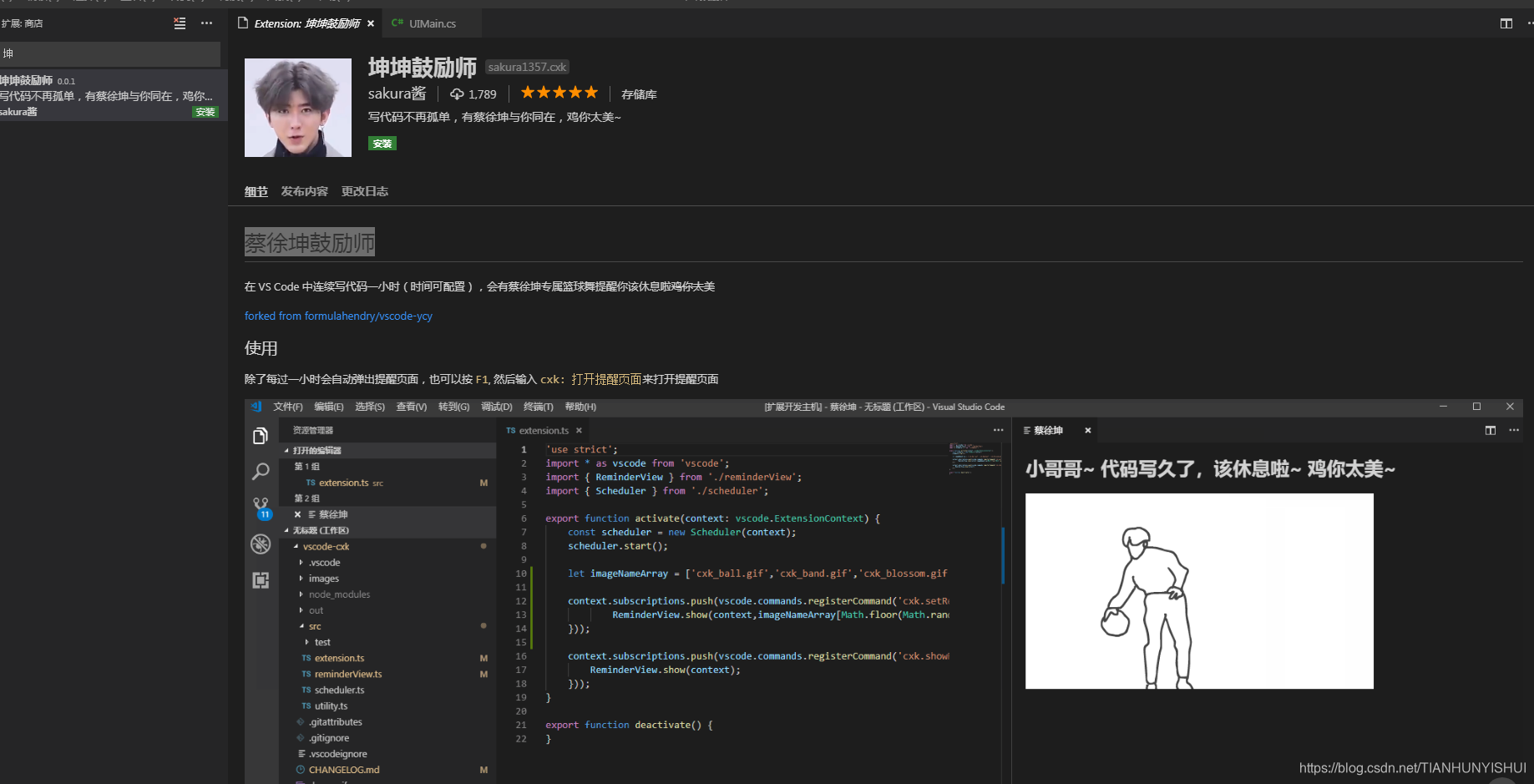This screenshot has height=784, width=1534.
Task: Open scheduler.ts in the file tree
Action: pyautogui.click(x=339, y=690)
